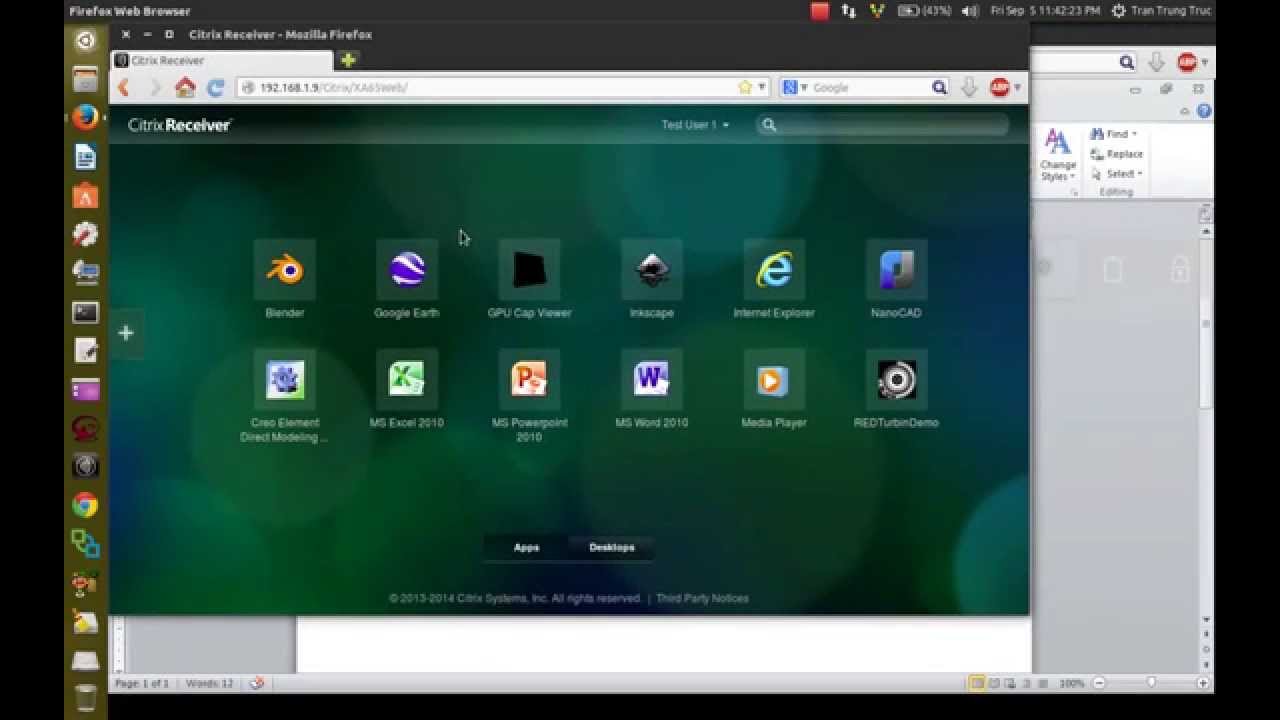
Task: Launch the Blender app icon
Action: click(x=285, y=270)
